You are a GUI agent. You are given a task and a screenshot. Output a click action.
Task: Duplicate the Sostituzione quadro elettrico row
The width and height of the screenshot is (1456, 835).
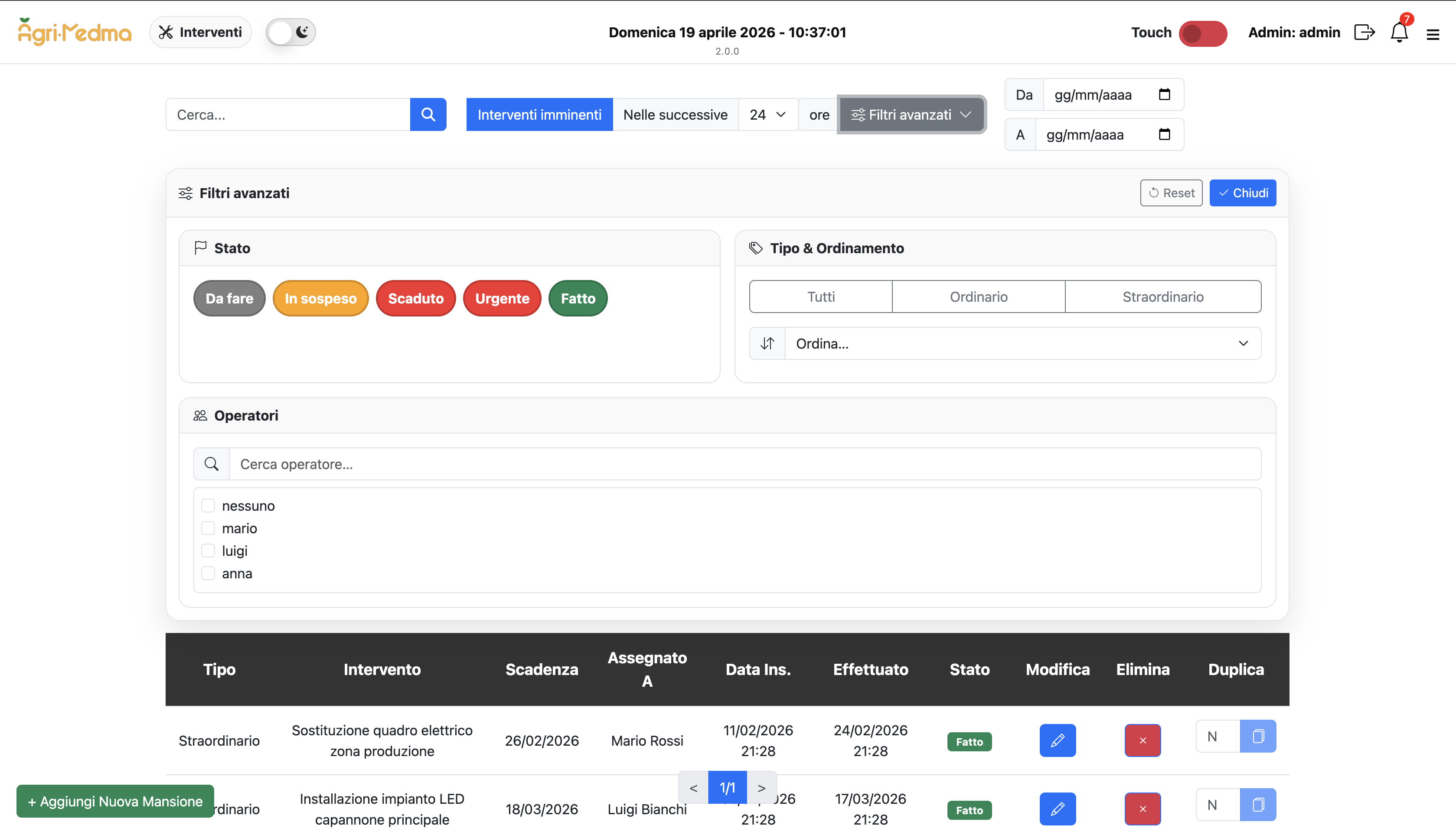pyautogui.click(x=1257, y=736)
